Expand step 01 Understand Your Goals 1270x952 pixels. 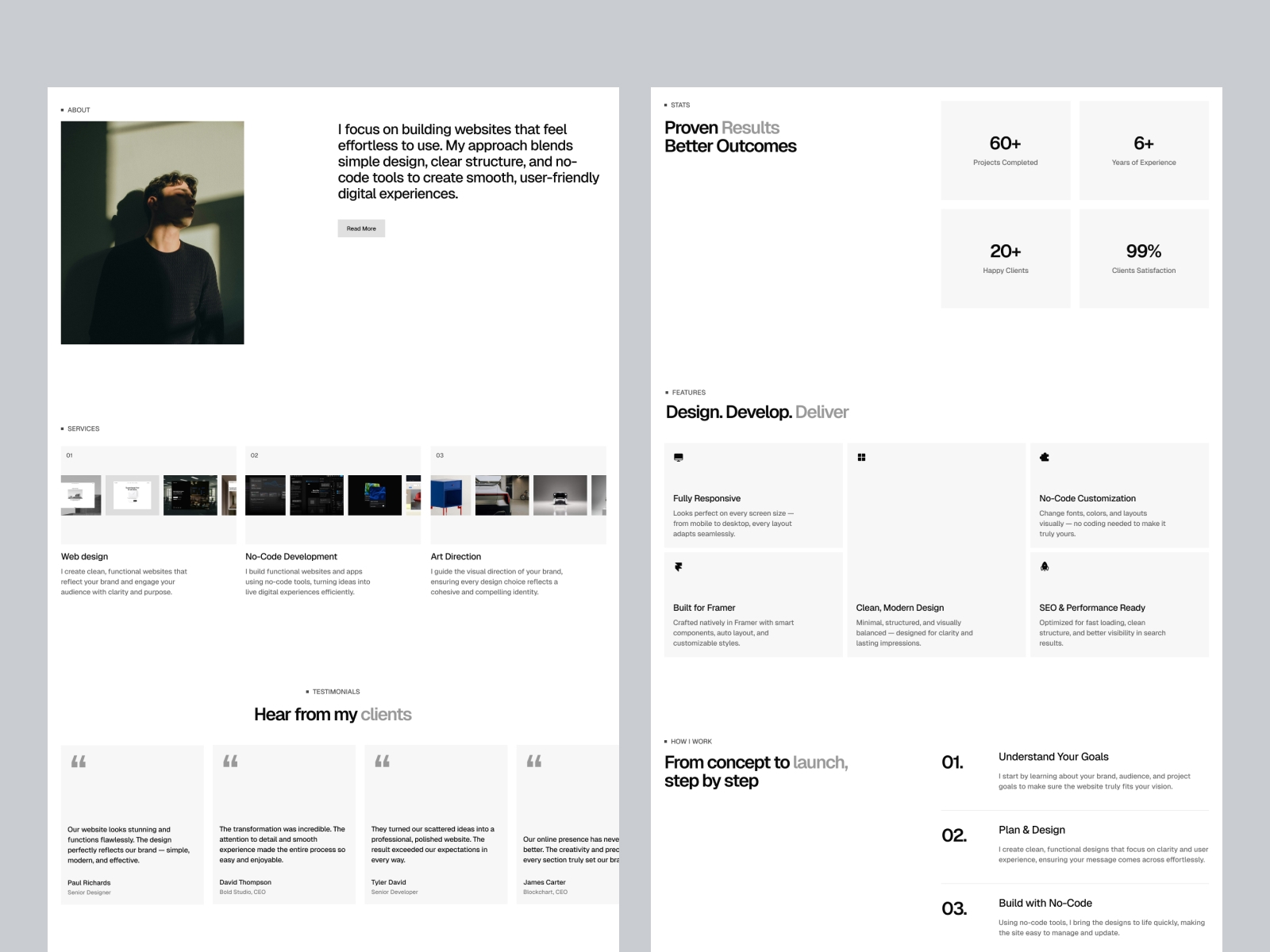point(1053,756)
